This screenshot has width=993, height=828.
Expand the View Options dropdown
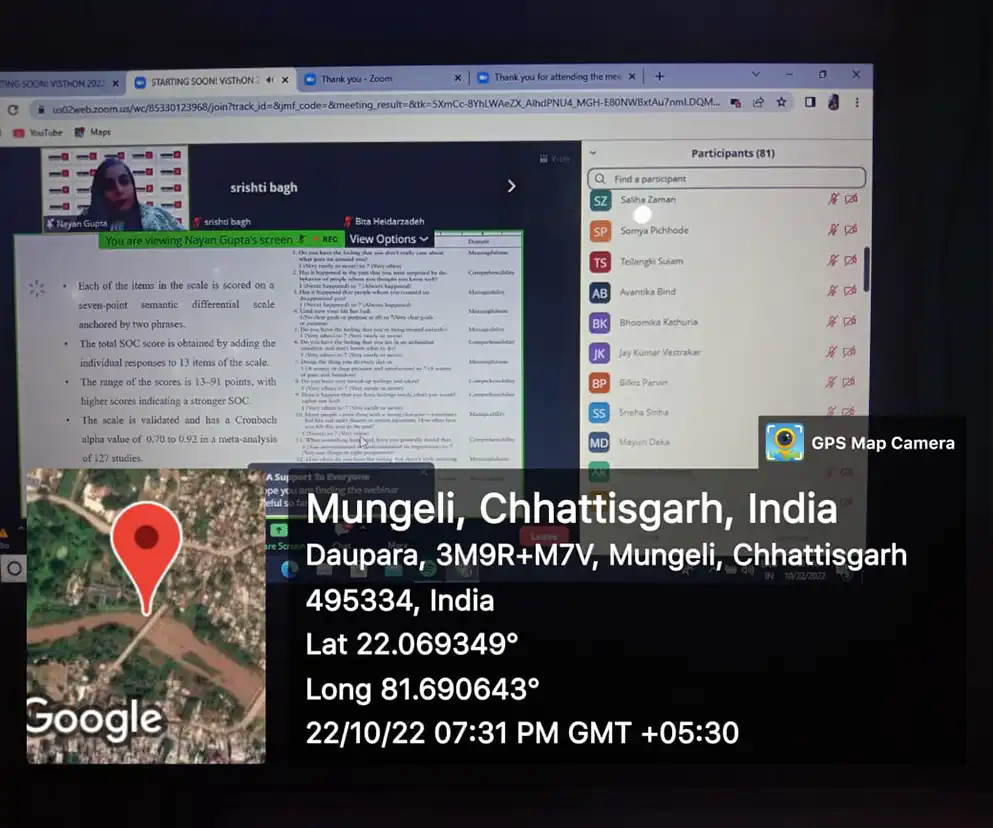[389, 239]
